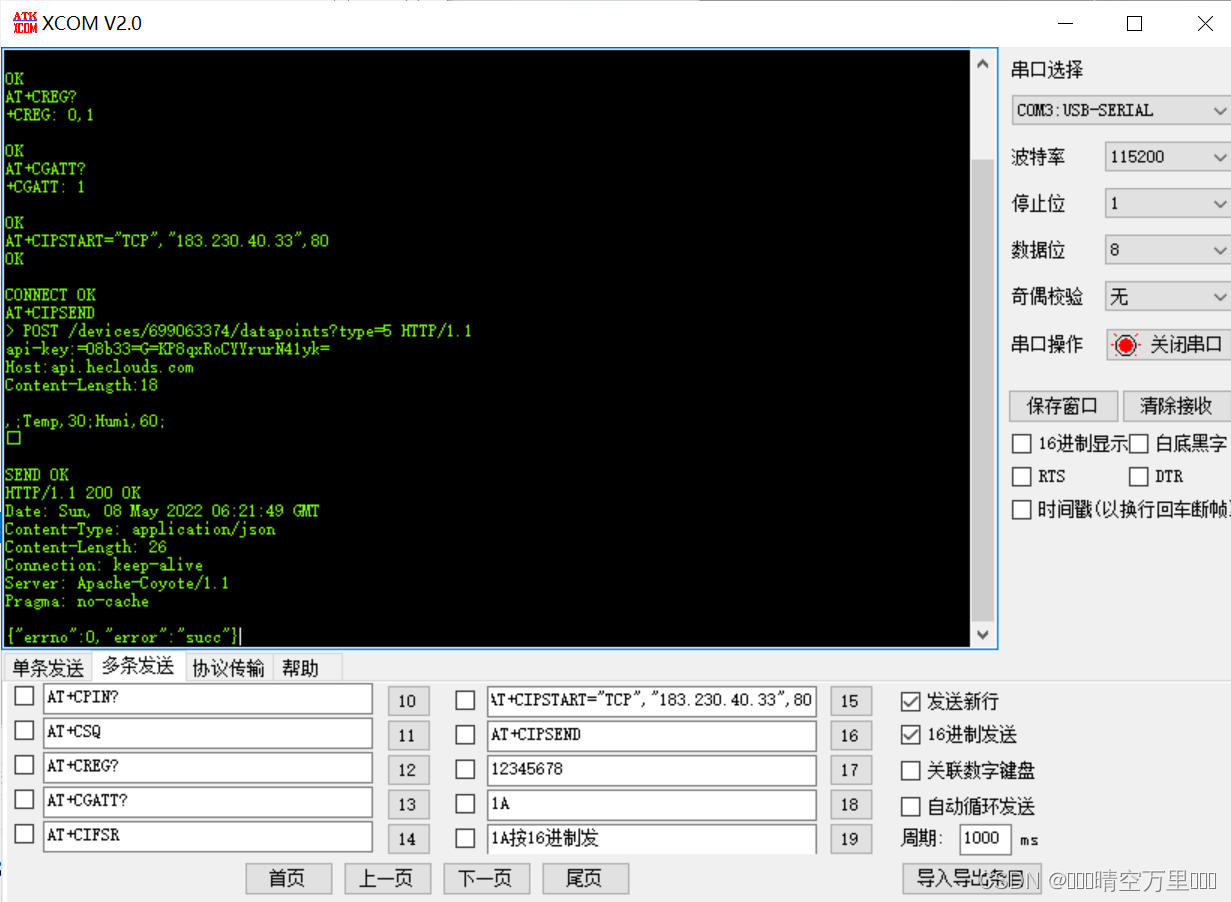
Task: Click the AT+CREG? input field
Action: pos(208,767)
